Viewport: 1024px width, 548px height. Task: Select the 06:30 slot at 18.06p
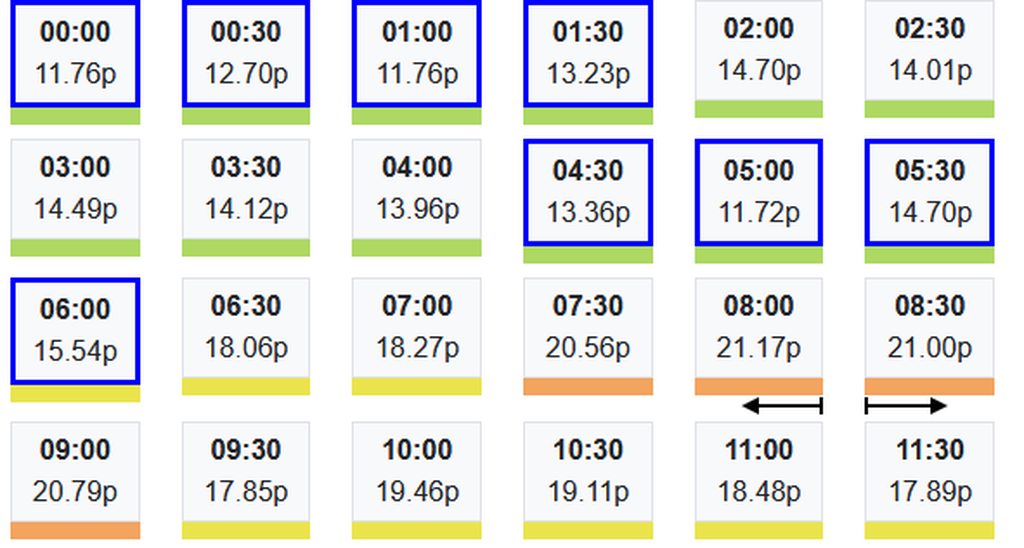(246, 328)
